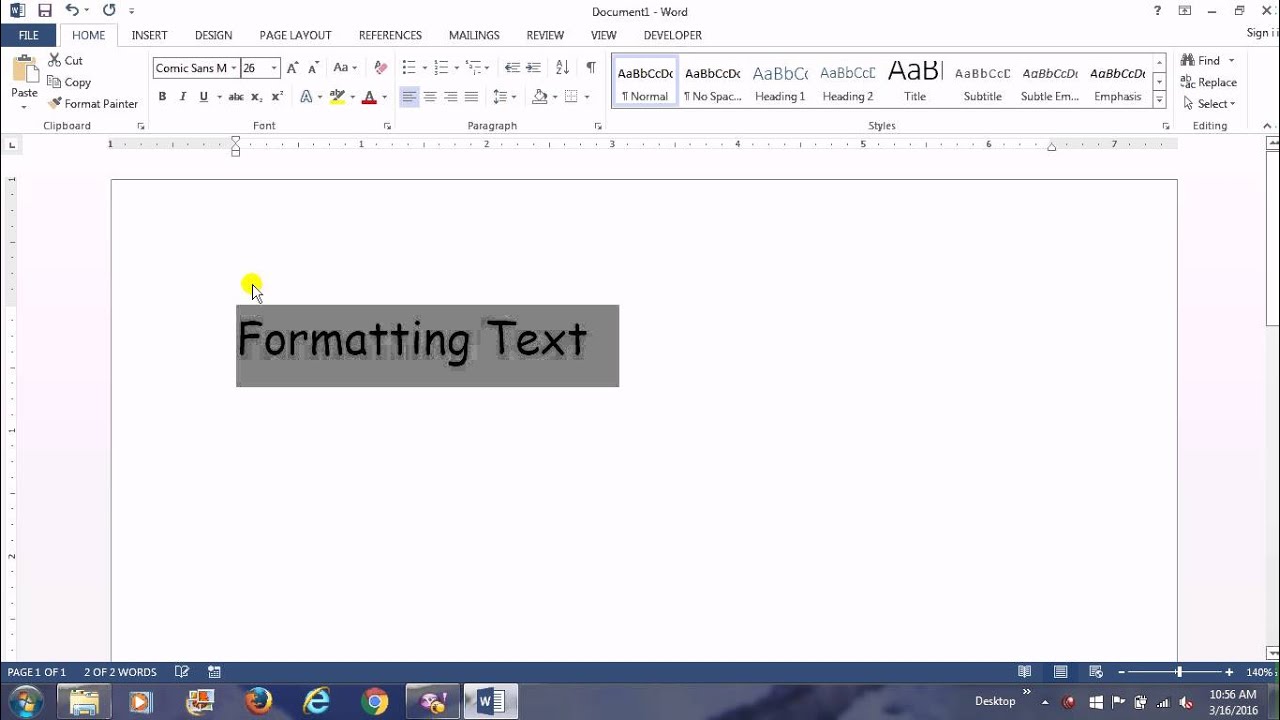Apply the Heading 1 style

pyautogui.click(x=780, y=82)
